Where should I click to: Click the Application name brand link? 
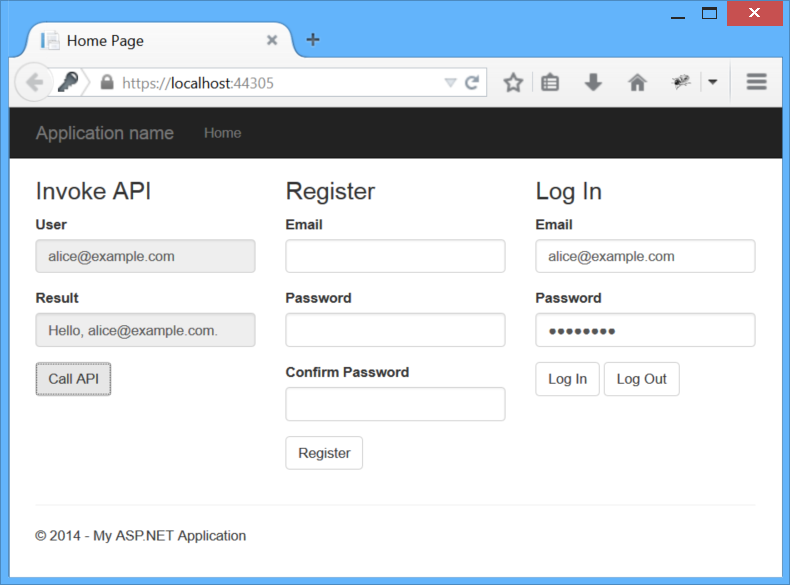105,133
